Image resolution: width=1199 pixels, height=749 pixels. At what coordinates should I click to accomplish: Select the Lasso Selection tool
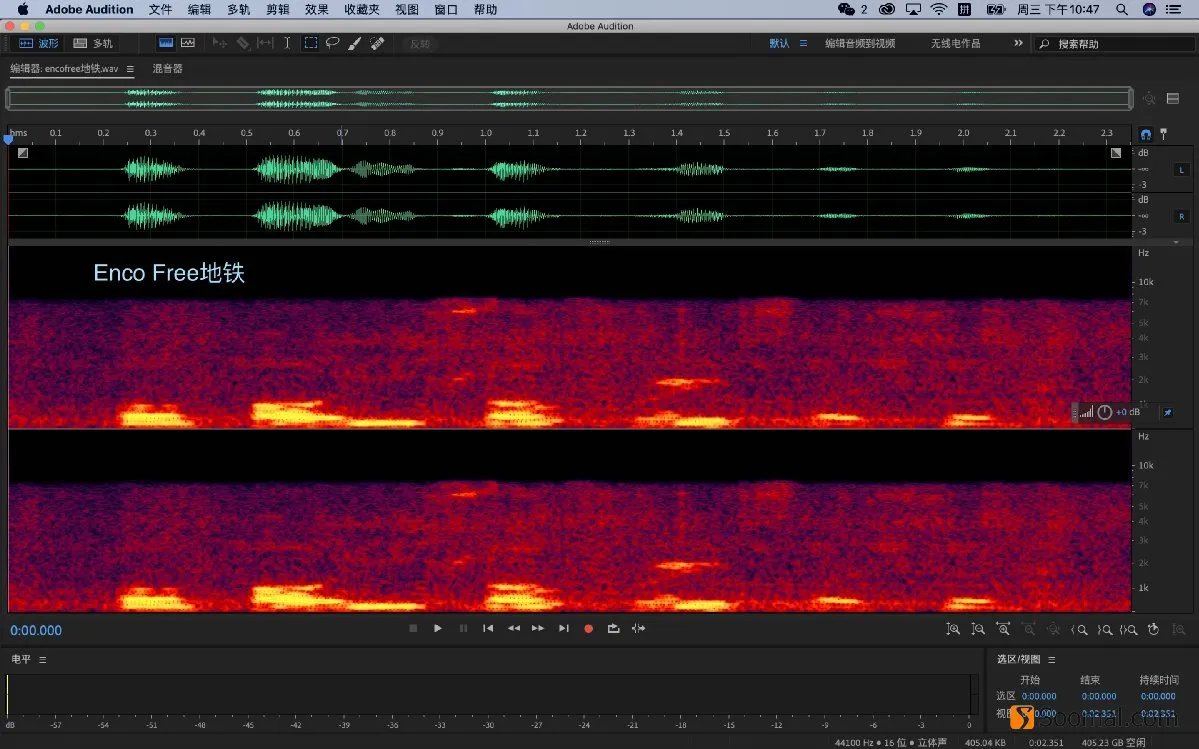333,44
